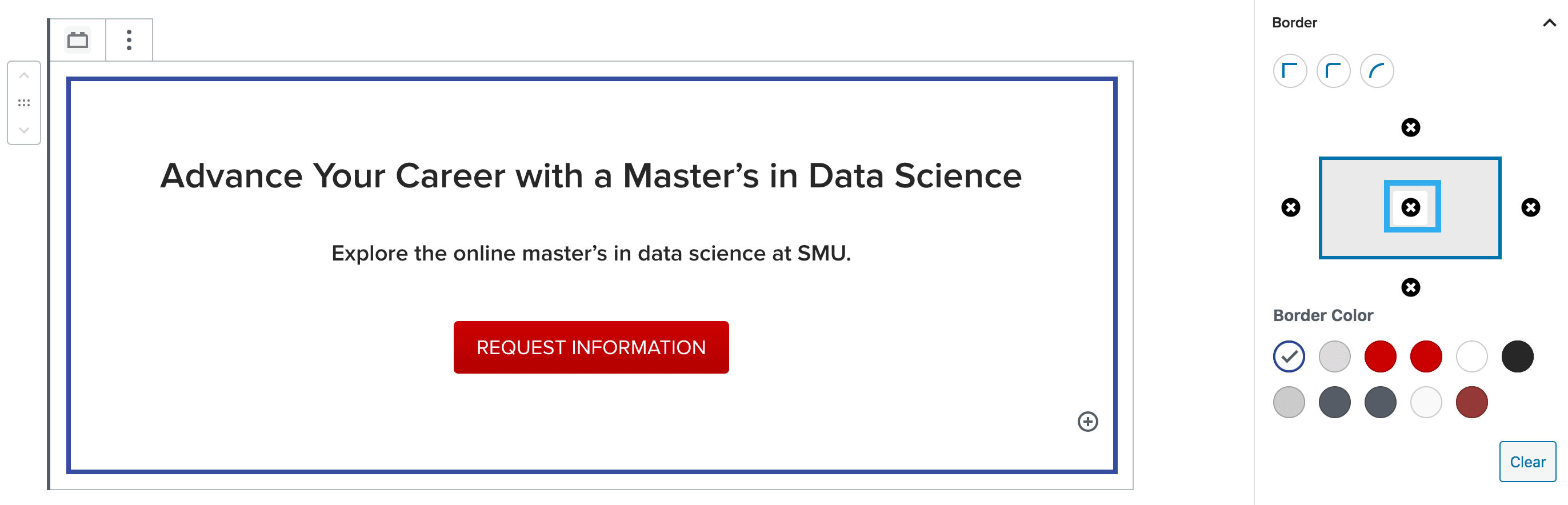Toggle the center all-borders X control
Viewport: 1568px width, 505px height.
click(x=1410, y=207)
